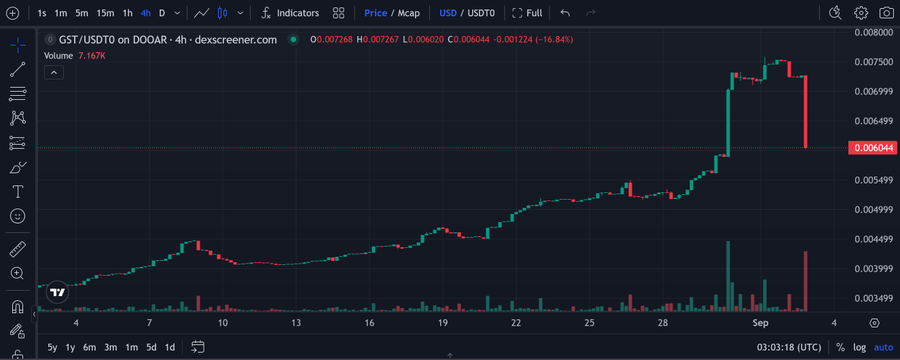The image size is (900, 360).
Task: Set date range to 1d
Action: pos(170,347)
